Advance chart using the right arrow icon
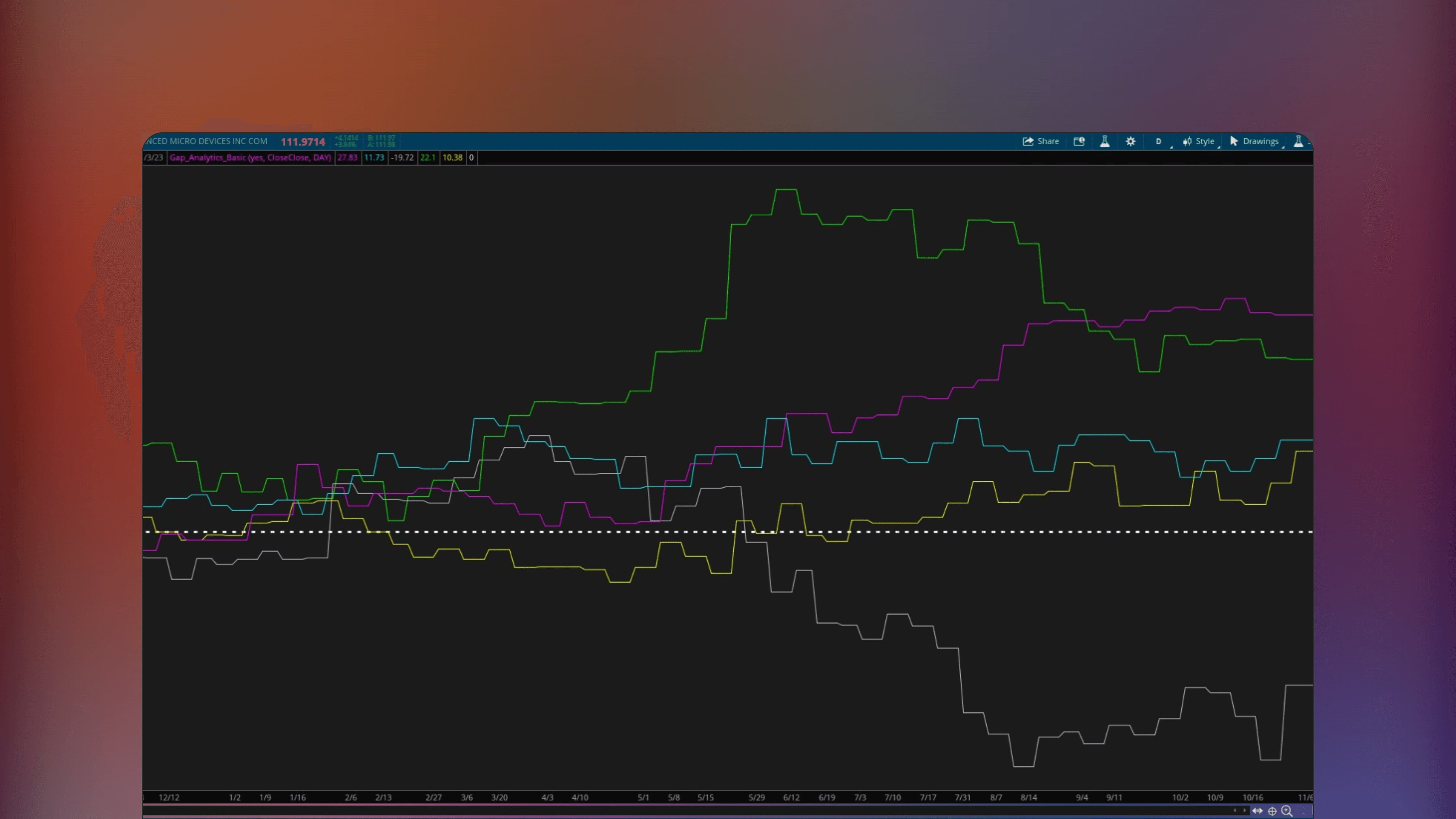The height and width of the screenshot is (819, 1456). (1245, 811)
